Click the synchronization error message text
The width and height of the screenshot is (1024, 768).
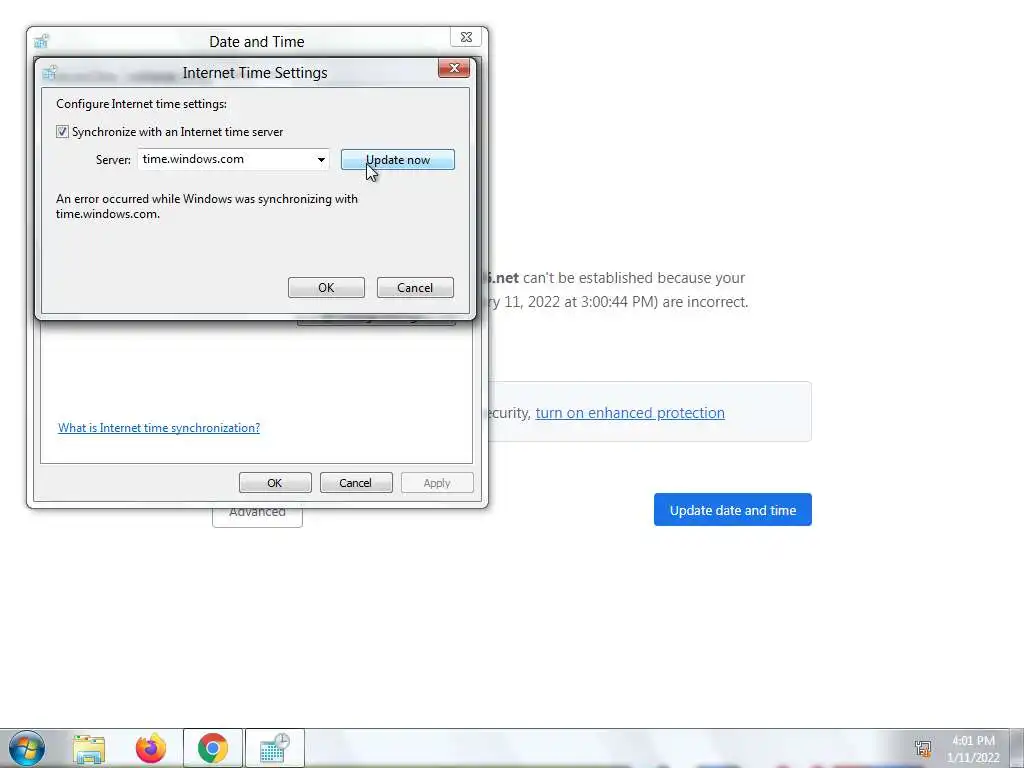coord(207,206)
